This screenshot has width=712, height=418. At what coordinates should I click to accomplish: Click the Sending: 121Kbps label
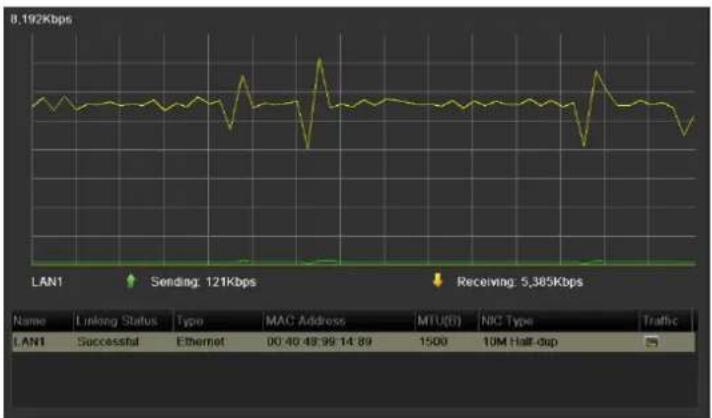click(203, 282)
